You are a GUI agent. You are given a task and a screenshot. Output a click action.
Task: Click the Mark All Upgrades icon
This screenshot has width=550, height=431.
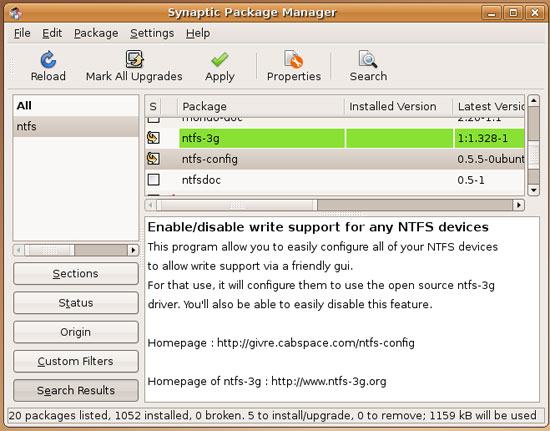click(x=134, y=59)
